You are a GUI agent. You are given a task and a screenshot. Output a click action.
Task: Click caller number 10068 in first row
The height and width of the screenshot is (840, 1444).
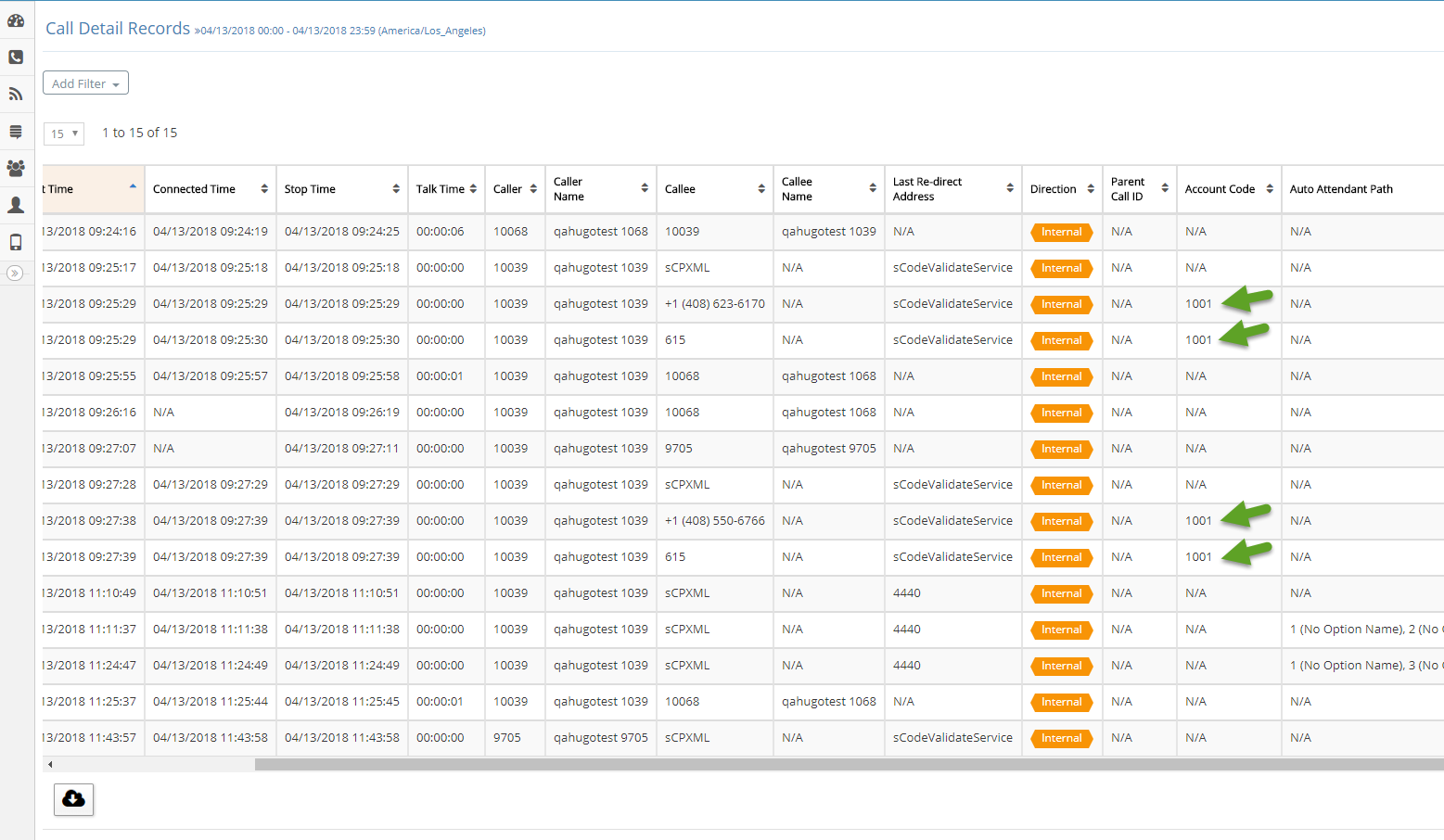click(x=510, y=232)
